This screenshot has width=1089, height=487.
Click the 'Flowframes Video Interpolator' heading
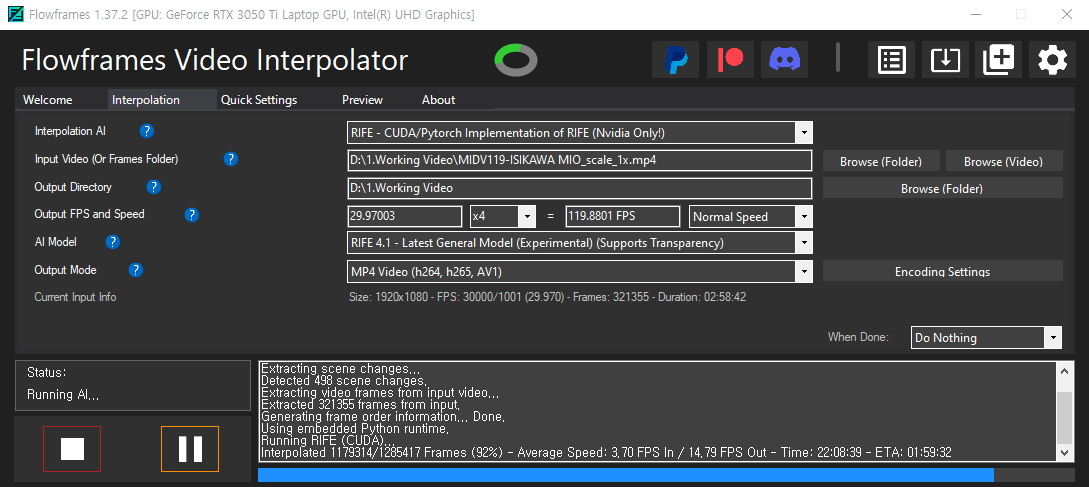coord(215,60)
